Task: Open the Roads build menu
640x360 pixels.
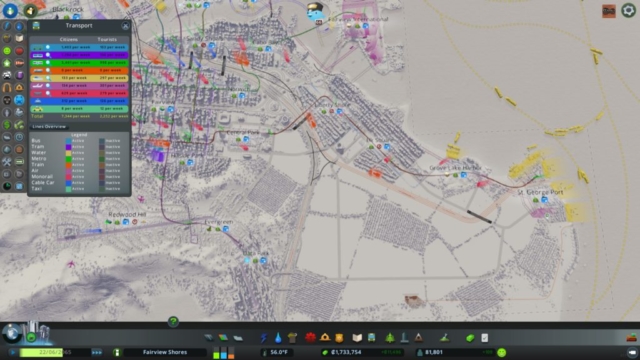Action: pyautogui.click(x=209, y=338)
